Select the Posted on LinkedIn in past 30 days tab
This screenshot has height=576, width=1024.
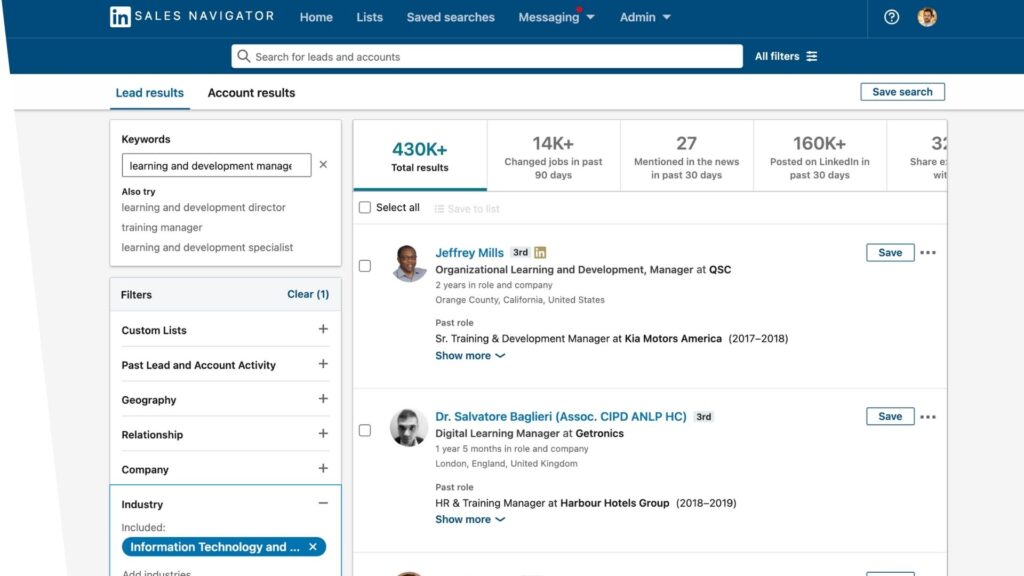pyautogui.click(x=820, y=155)
